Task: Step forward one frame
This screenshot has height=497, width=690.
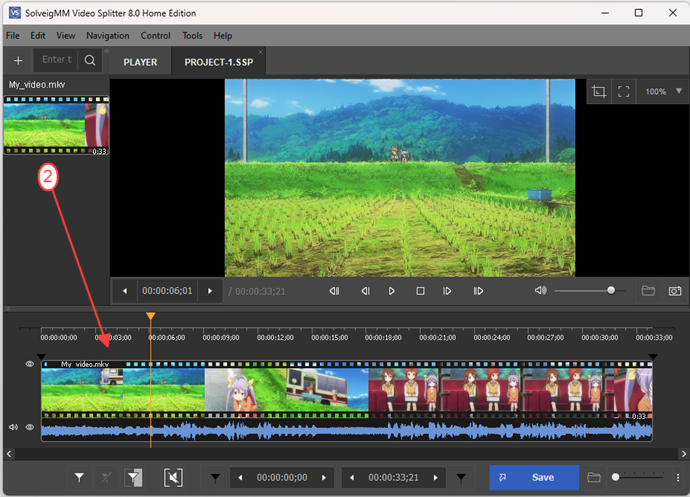Action: [x=447, y=291]
